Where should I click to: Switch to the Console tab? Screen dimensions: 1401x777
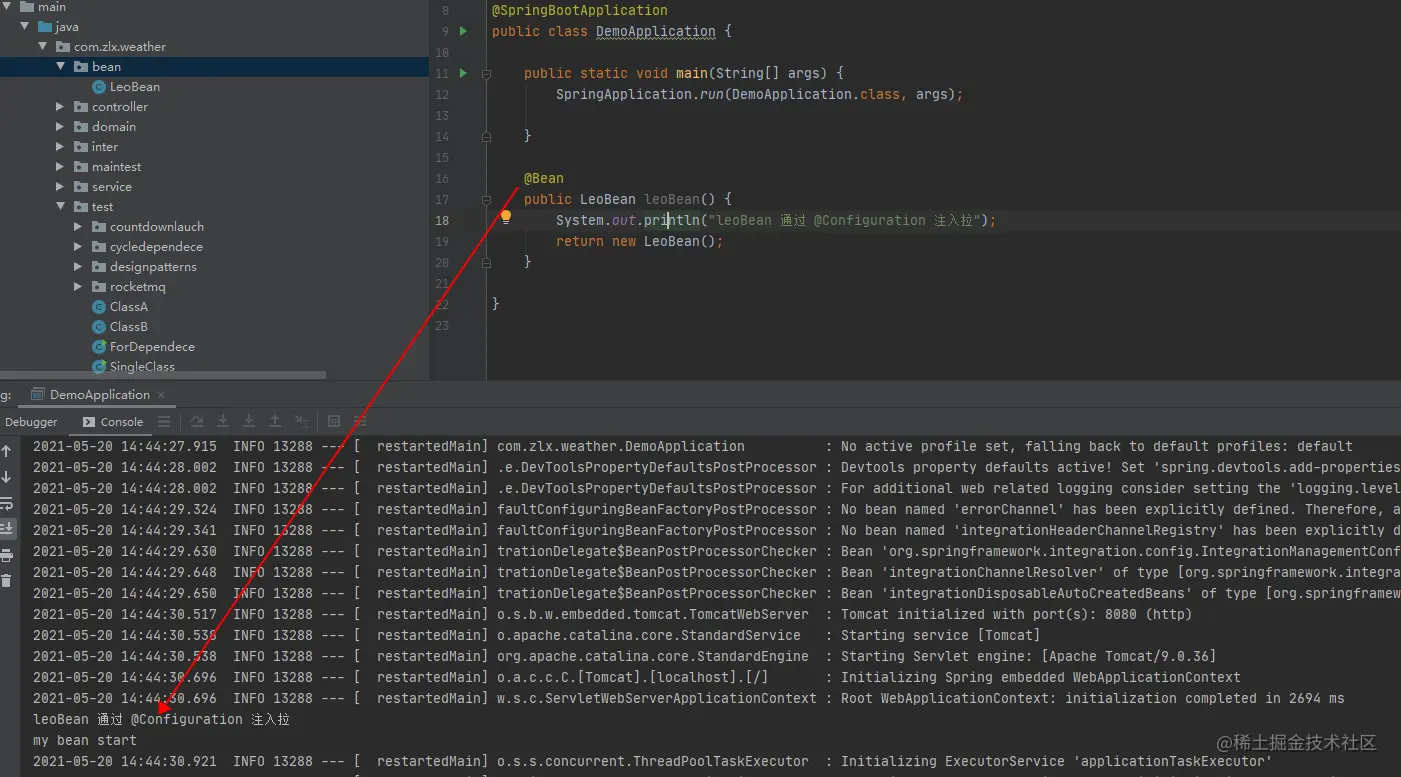click(x=113, y=422)
